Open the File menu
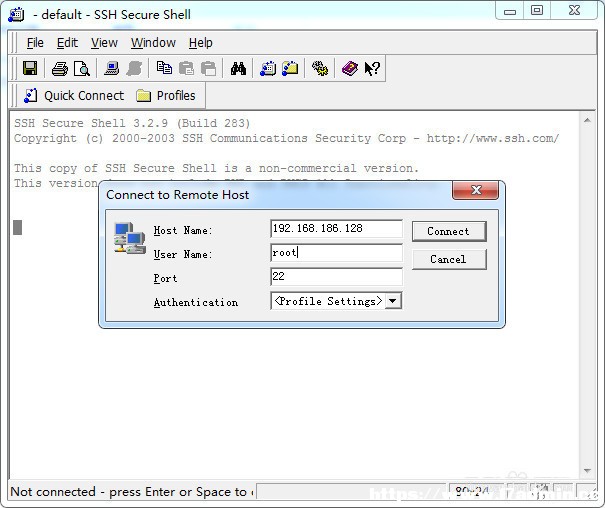 [x=35, y=43]
